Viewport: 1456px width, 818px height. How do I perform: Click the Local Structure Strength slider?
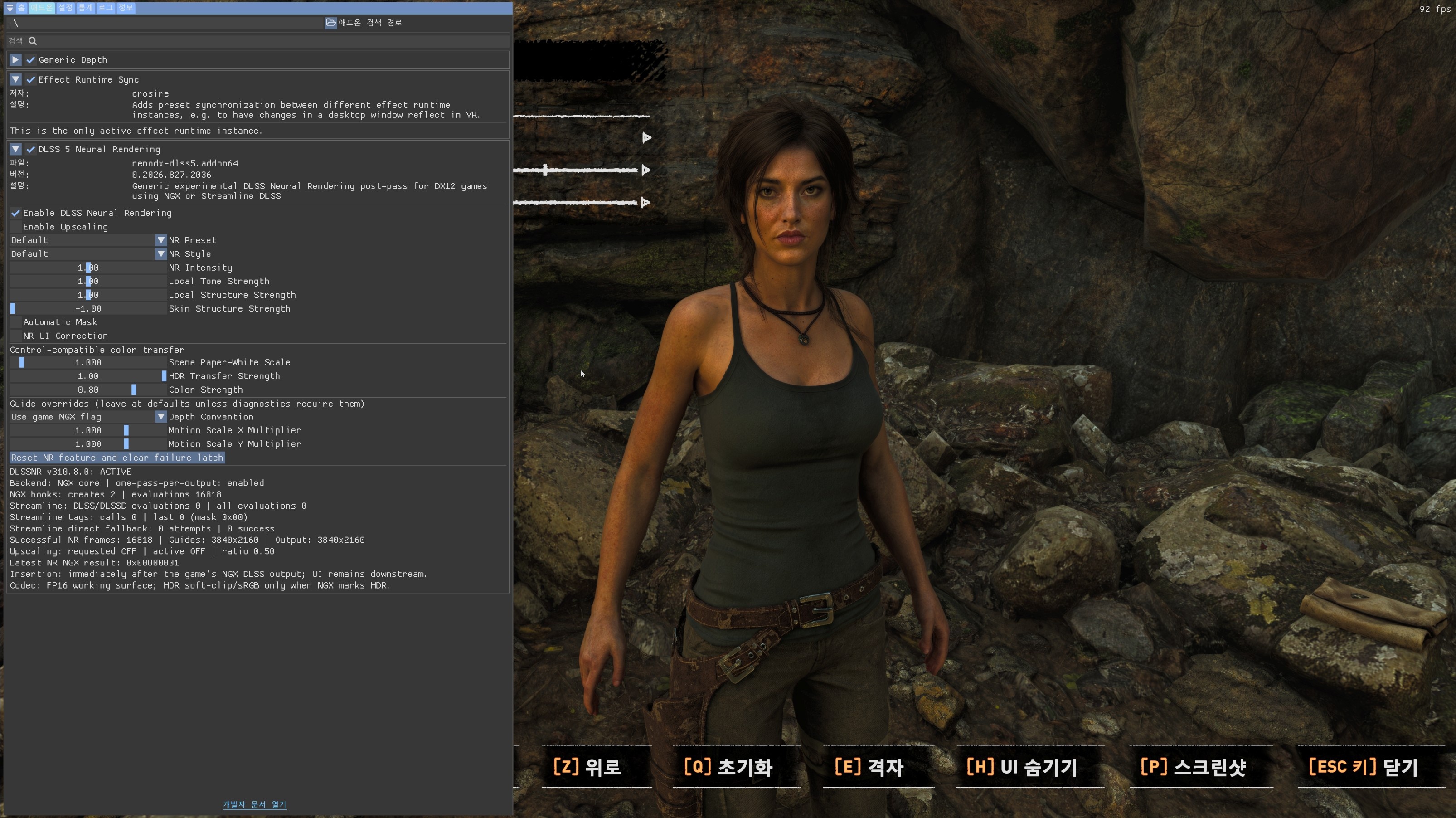coord(88,295)
